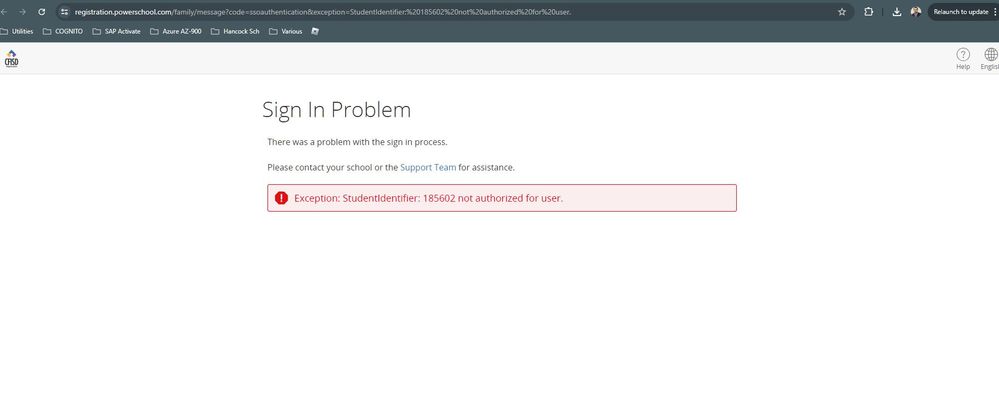View site information icon in address bar
999x408 pixels.
click(x=65, y=12)
